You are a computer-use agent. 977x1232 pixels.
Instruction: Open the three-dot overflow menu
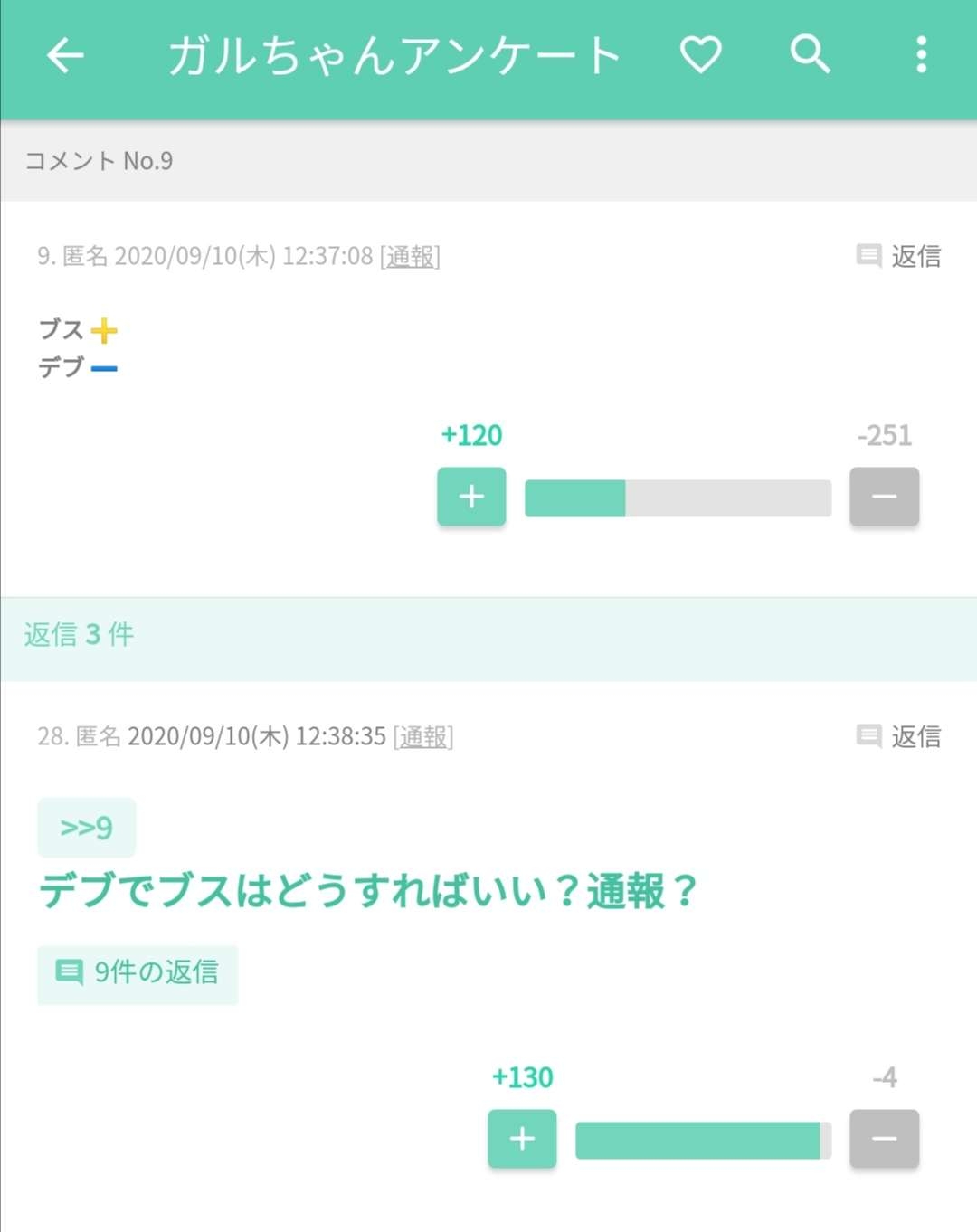(x=921, y=55)
